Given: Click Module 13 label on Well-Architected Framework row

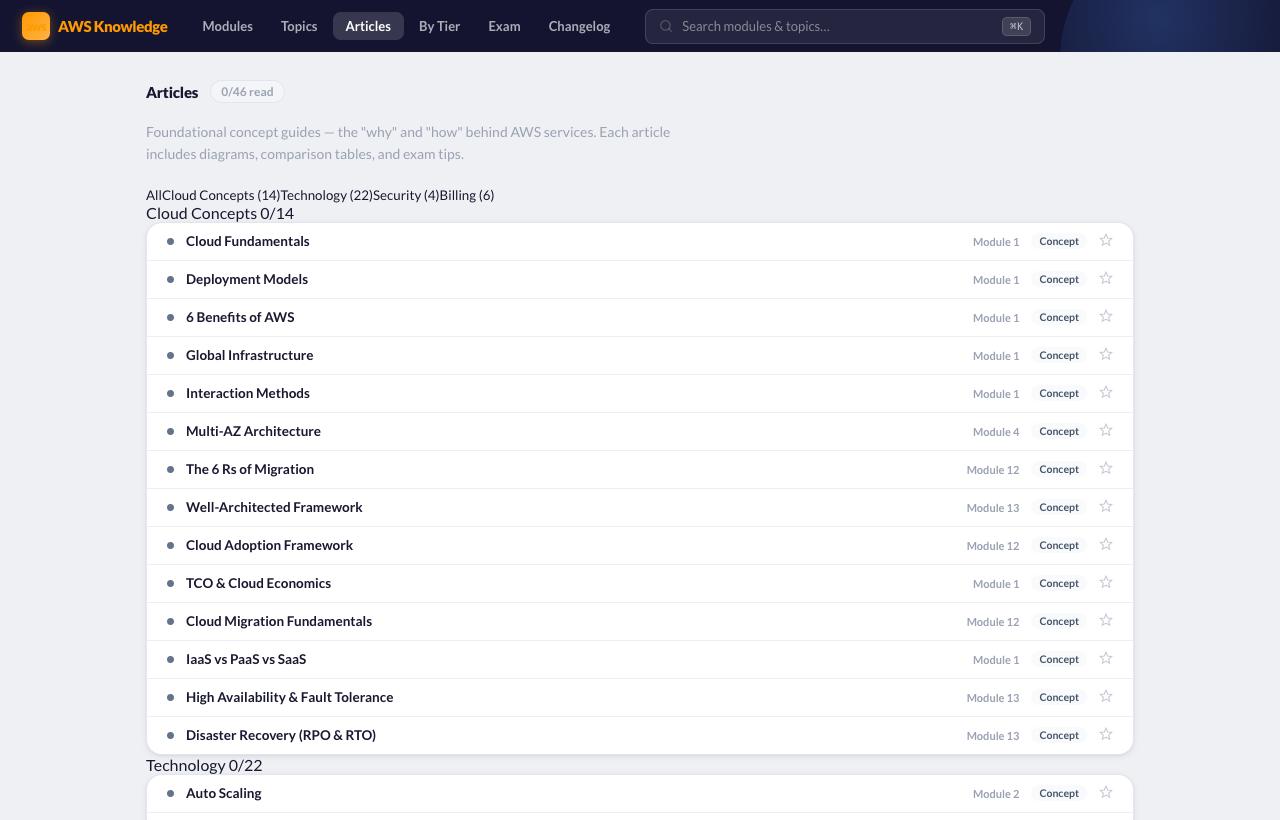Looking at the screenshot, I should pos(993,508).
